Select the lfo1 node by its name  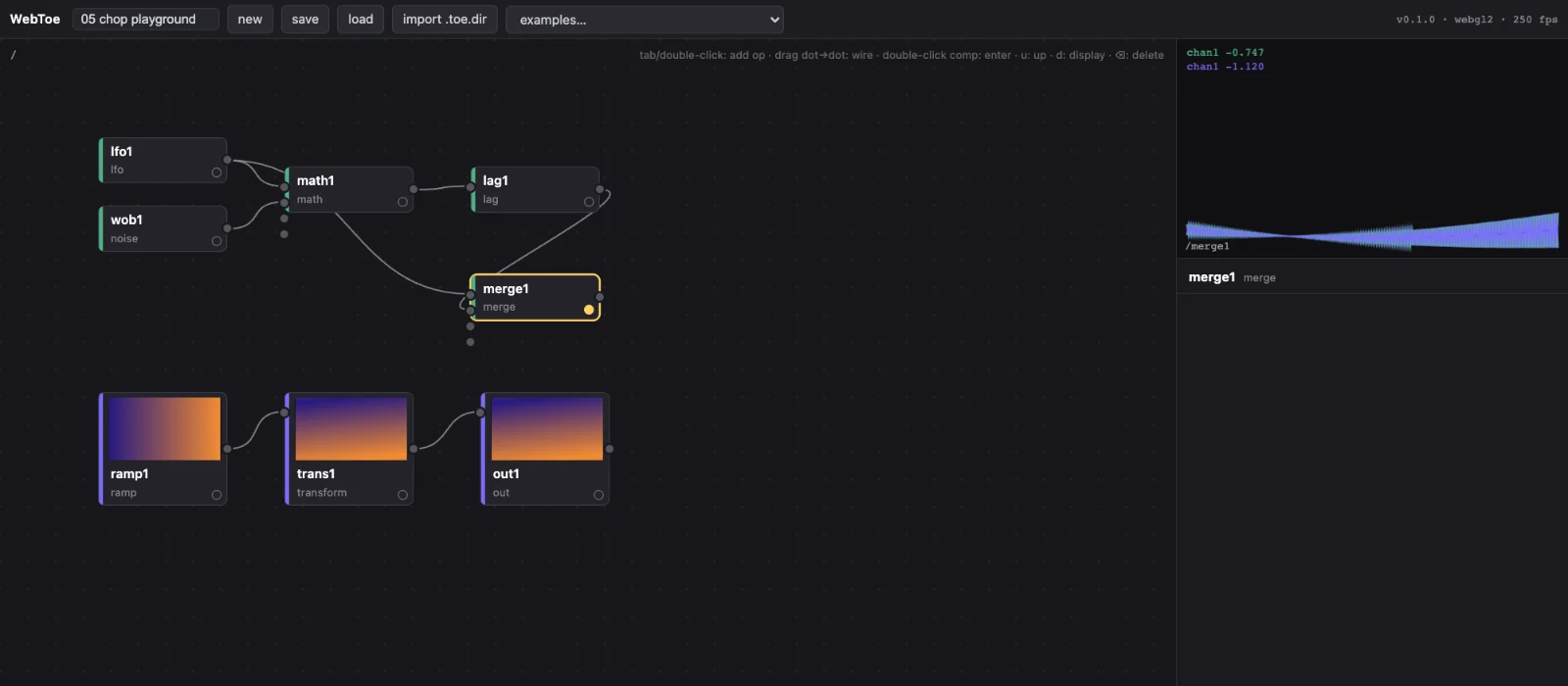click(x=122, y=152)
